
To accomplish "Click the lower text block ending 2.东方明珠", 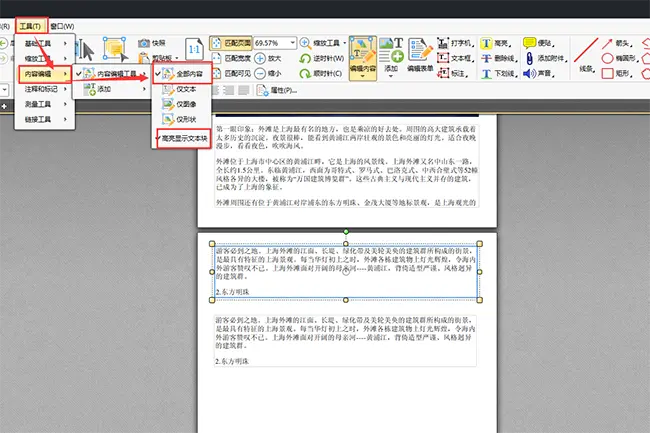I will tap(346, 341).
